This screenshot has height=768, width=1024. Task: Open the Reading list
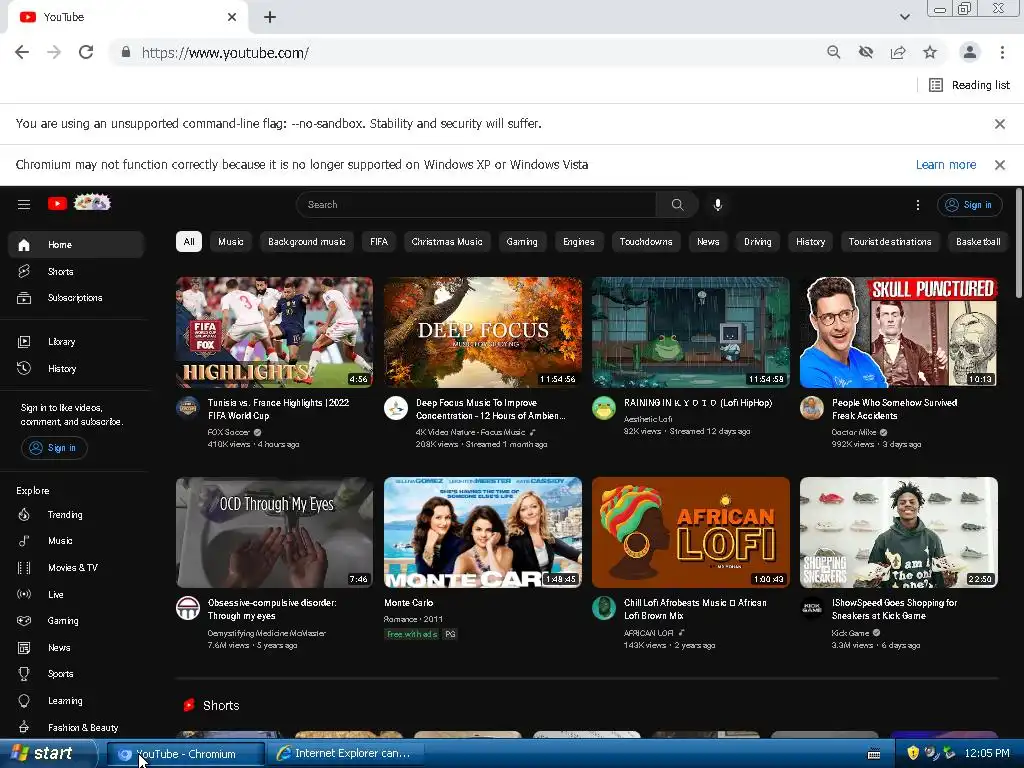[x=969, y=85]
